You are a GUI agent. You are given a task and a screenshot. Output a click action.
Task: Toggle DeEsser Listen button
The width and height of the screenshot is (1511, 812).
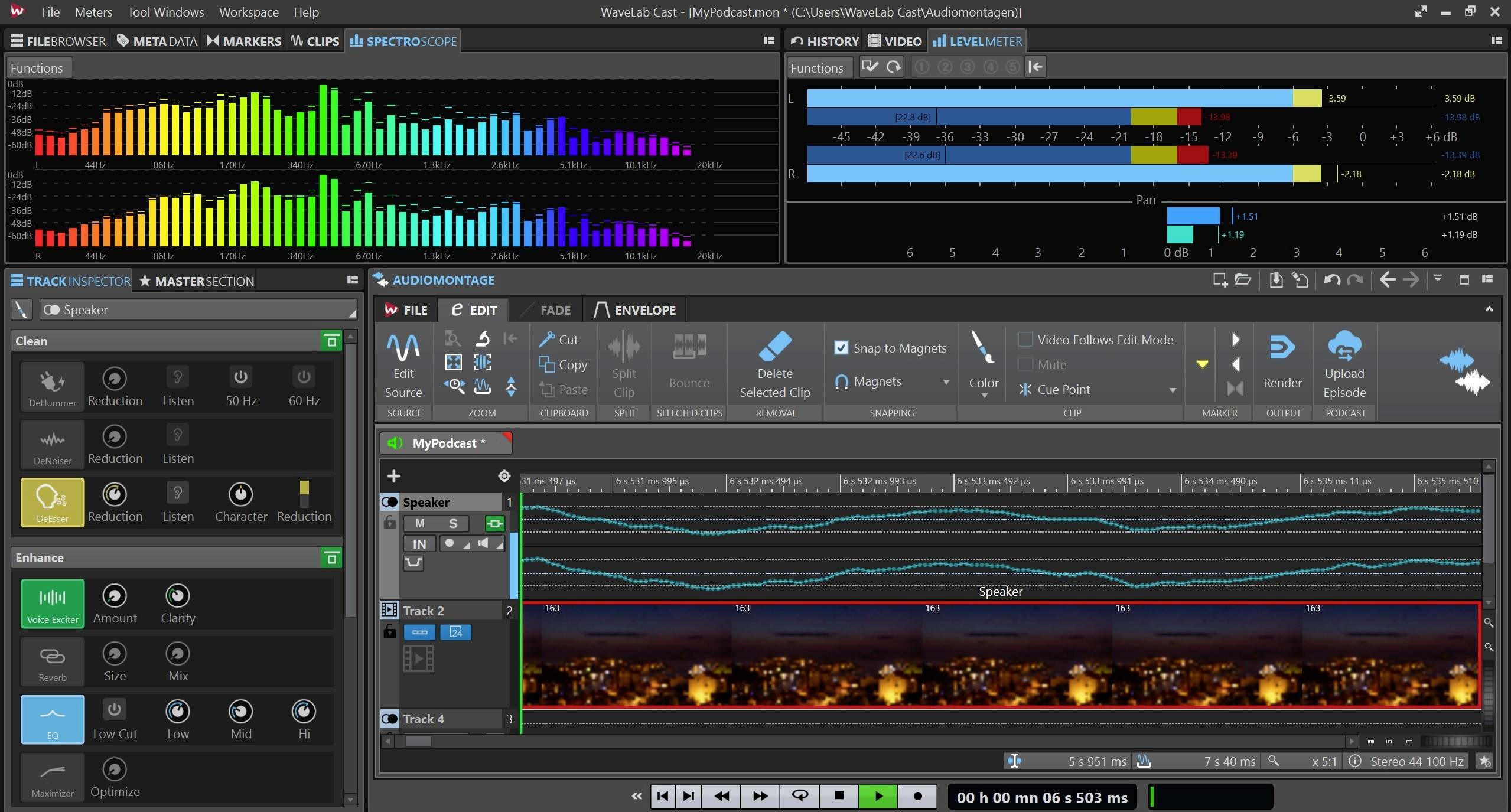[x=178, y=493]
